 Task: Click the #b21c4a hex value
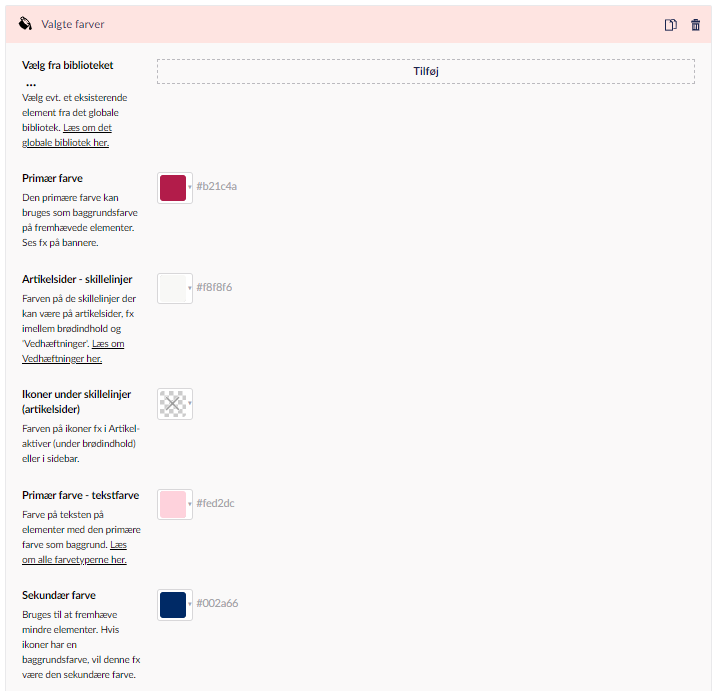point(216,187)
